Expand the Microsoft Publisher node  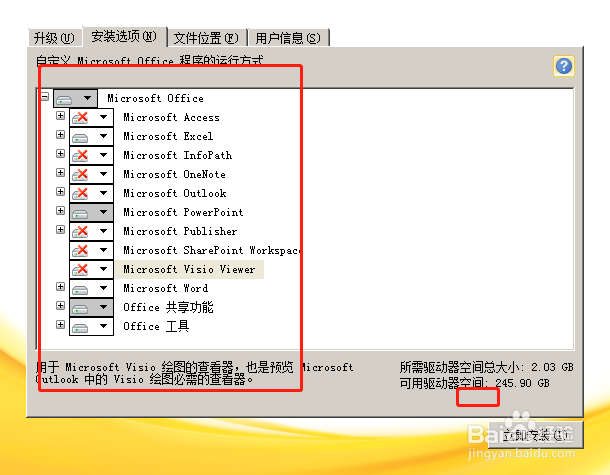coord(60,230)
